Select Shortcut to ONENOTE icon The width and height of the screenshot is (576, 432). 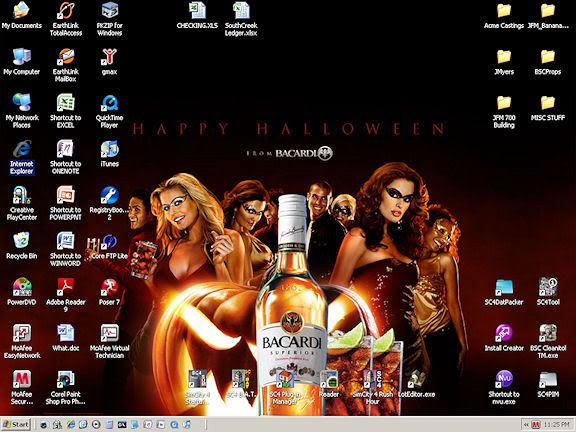[x=66, y=157]
